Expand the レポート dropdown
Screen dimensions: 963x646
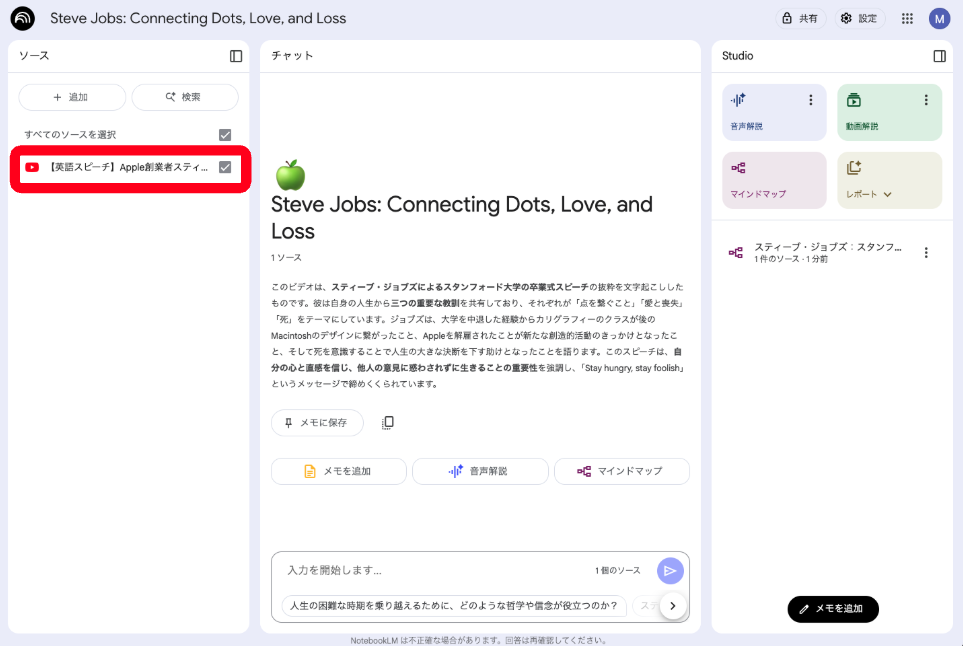tap(887, 194)
